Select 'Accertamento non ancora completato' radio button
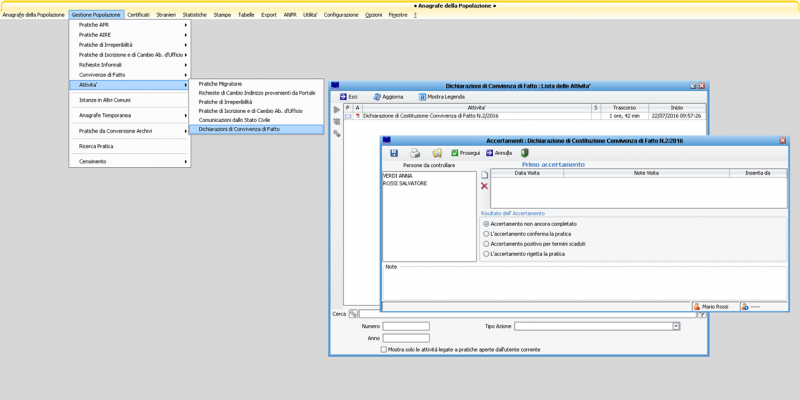The height and width of the screenshot is (400, 800). [487, 224]
